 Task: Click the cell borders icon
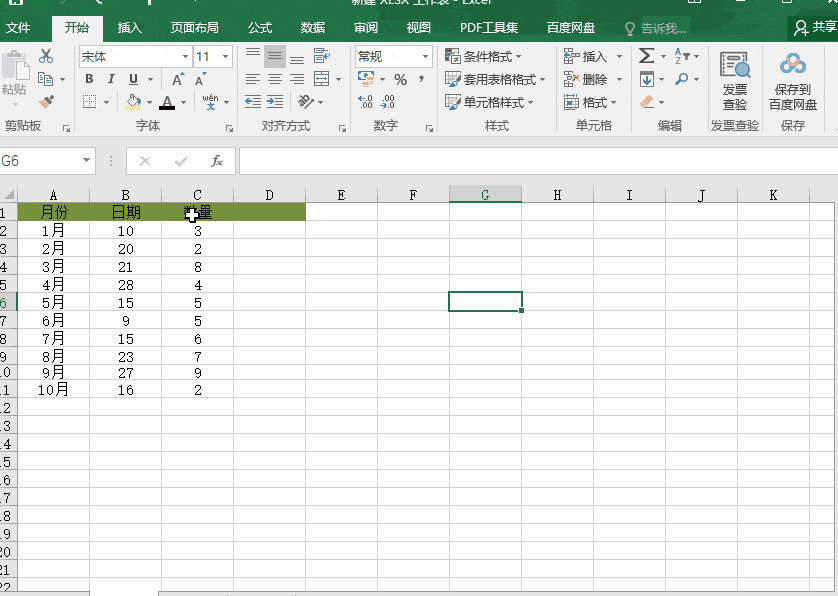[x=90, y=102]
